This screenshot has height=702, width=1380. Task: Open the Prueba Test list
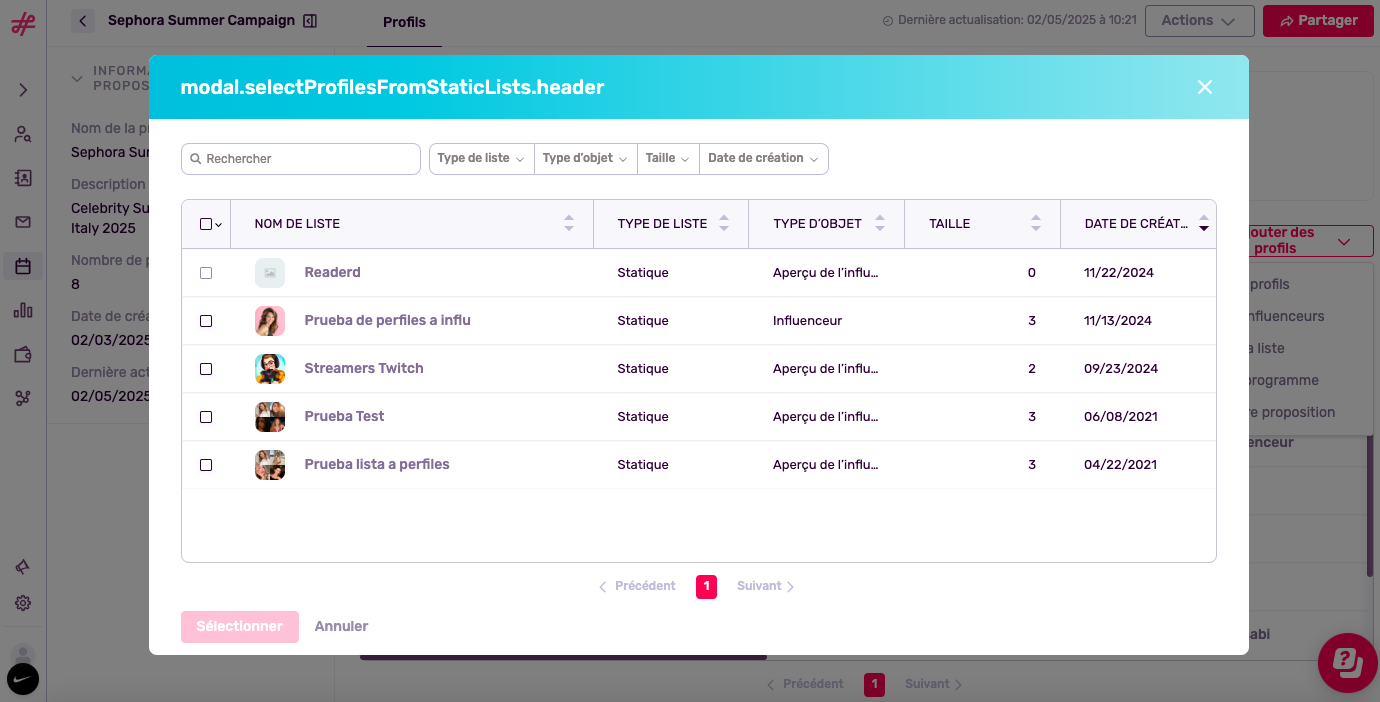click(345, 417)
